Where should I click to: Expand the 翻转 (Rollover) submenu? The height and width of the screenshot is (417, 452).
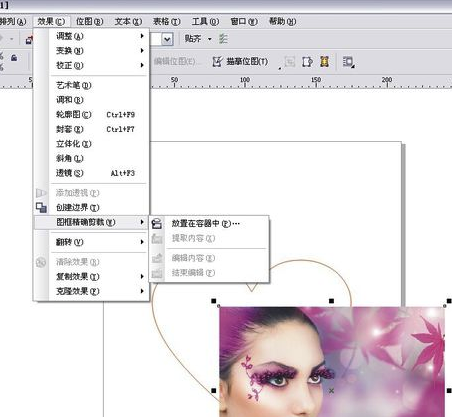click(x=91, y=242)
